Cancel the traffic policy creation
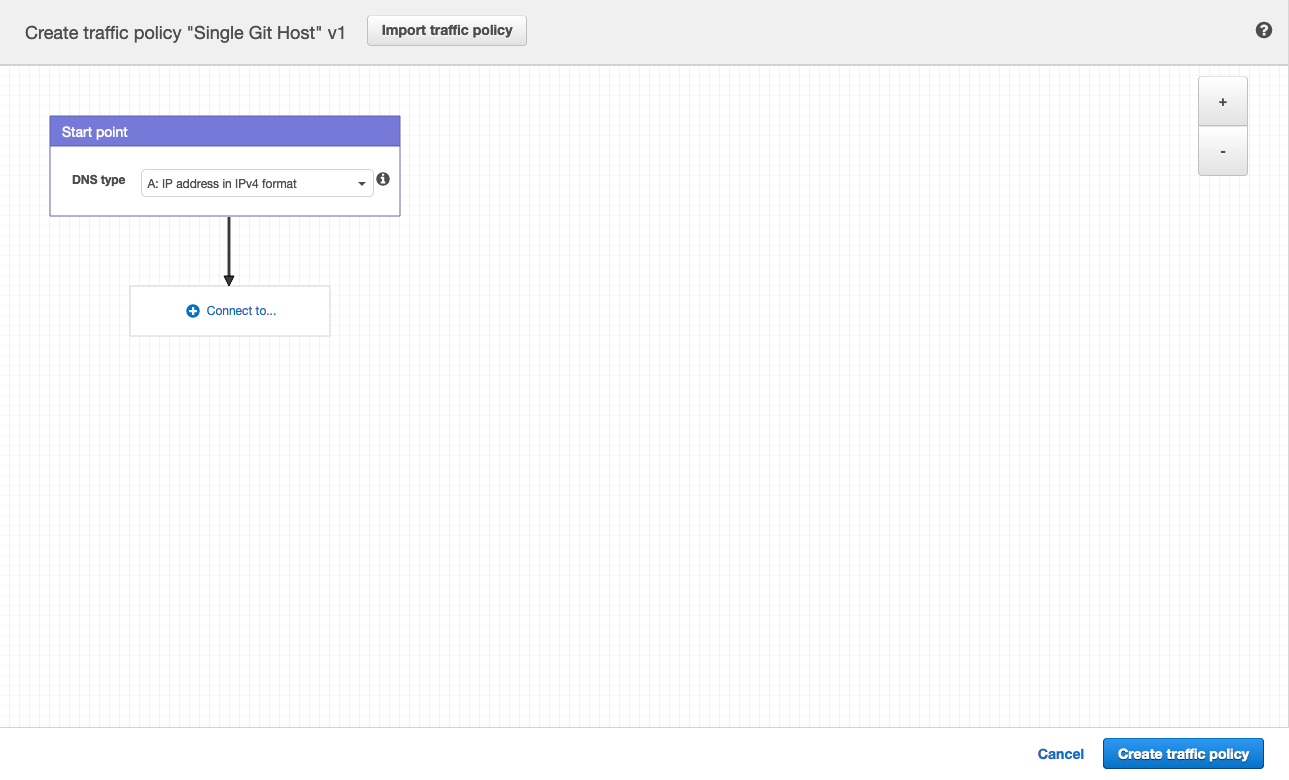Viewport: 1289px width, 780px height. 1060,753
